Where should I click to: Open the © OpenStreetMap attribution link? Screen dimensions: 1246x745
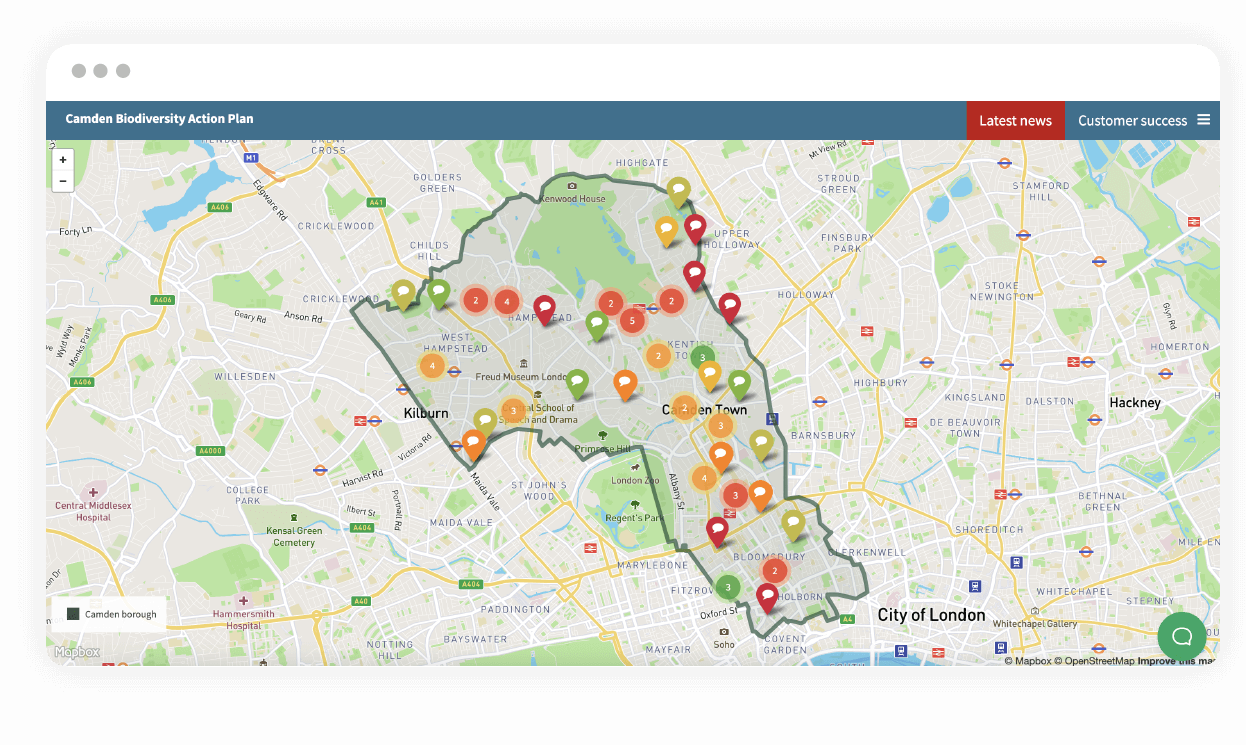tap(1094, 660)
